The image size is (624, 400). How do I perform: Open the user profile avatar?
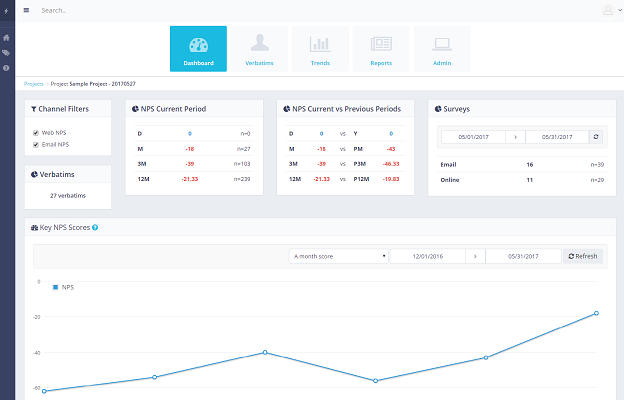608,10
